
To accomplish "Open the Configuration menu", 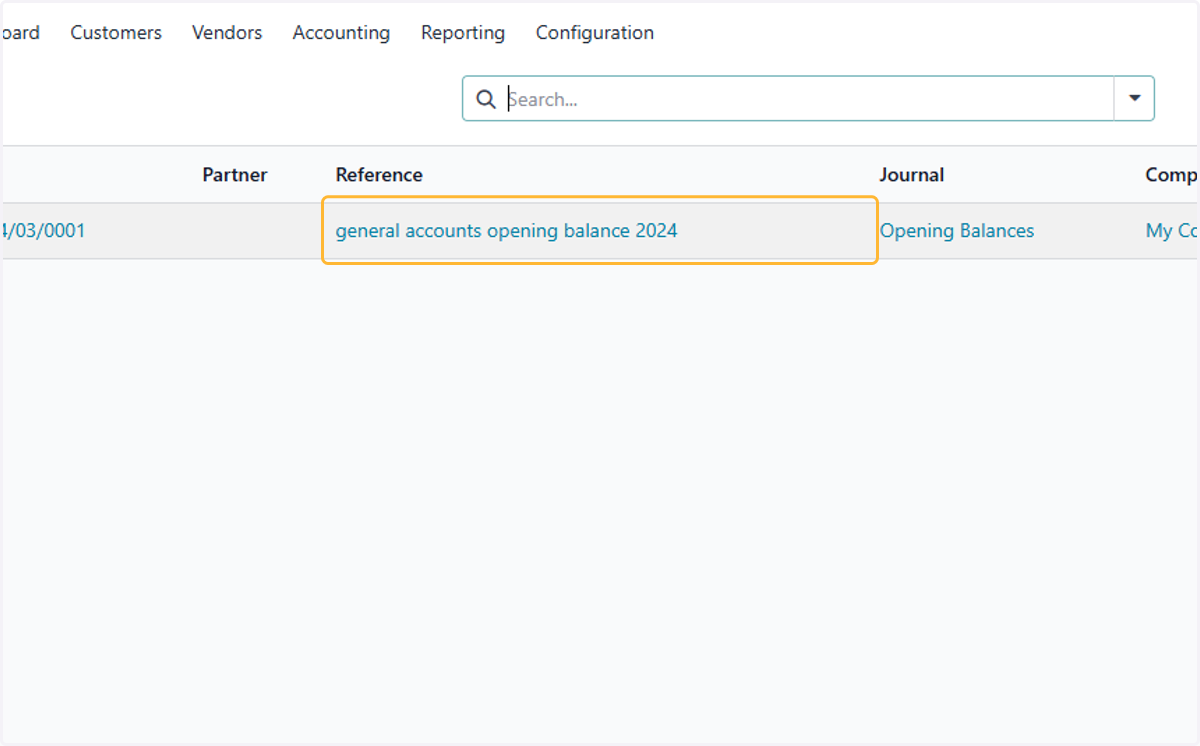I will point(595,33).
